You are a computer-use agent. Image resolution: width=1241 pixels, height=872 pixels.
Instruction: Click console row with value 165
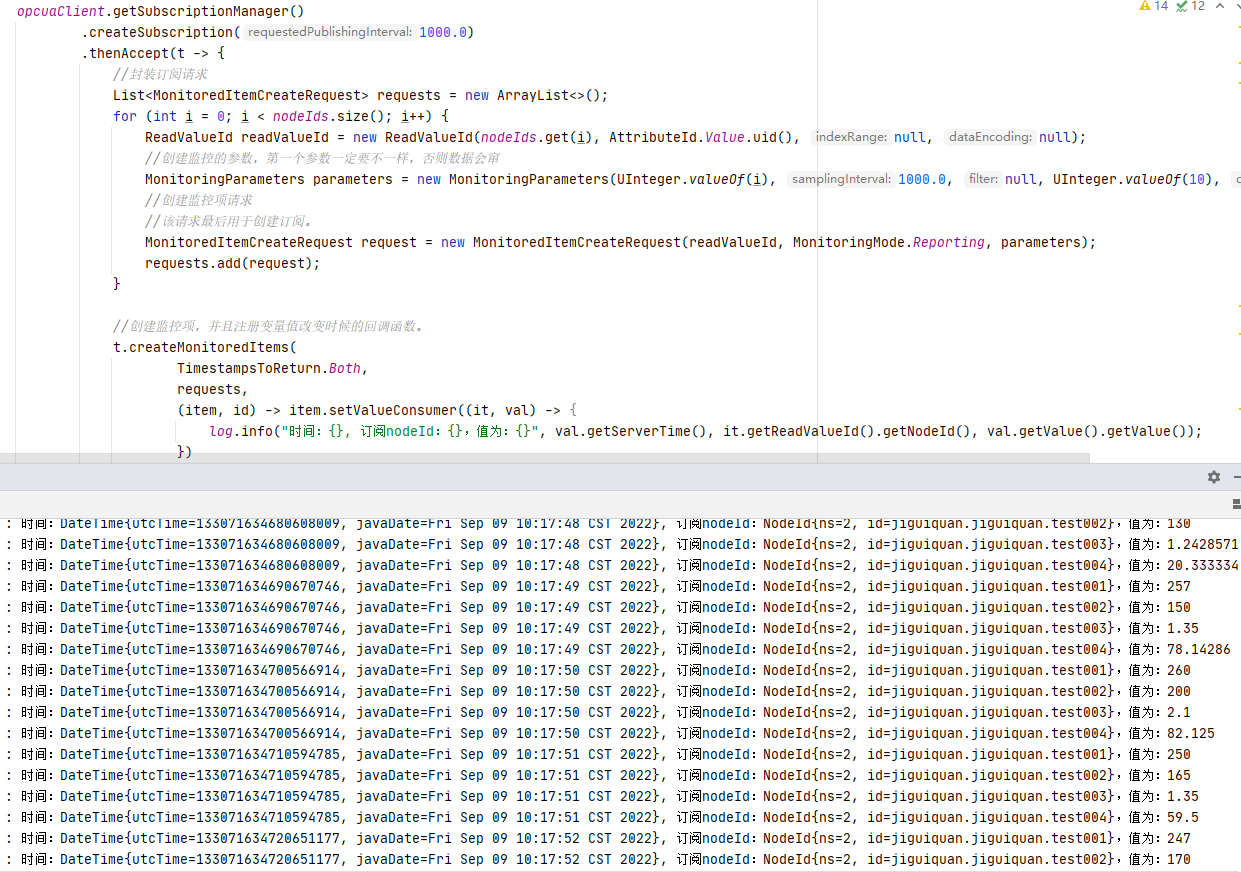pos(620,775)
